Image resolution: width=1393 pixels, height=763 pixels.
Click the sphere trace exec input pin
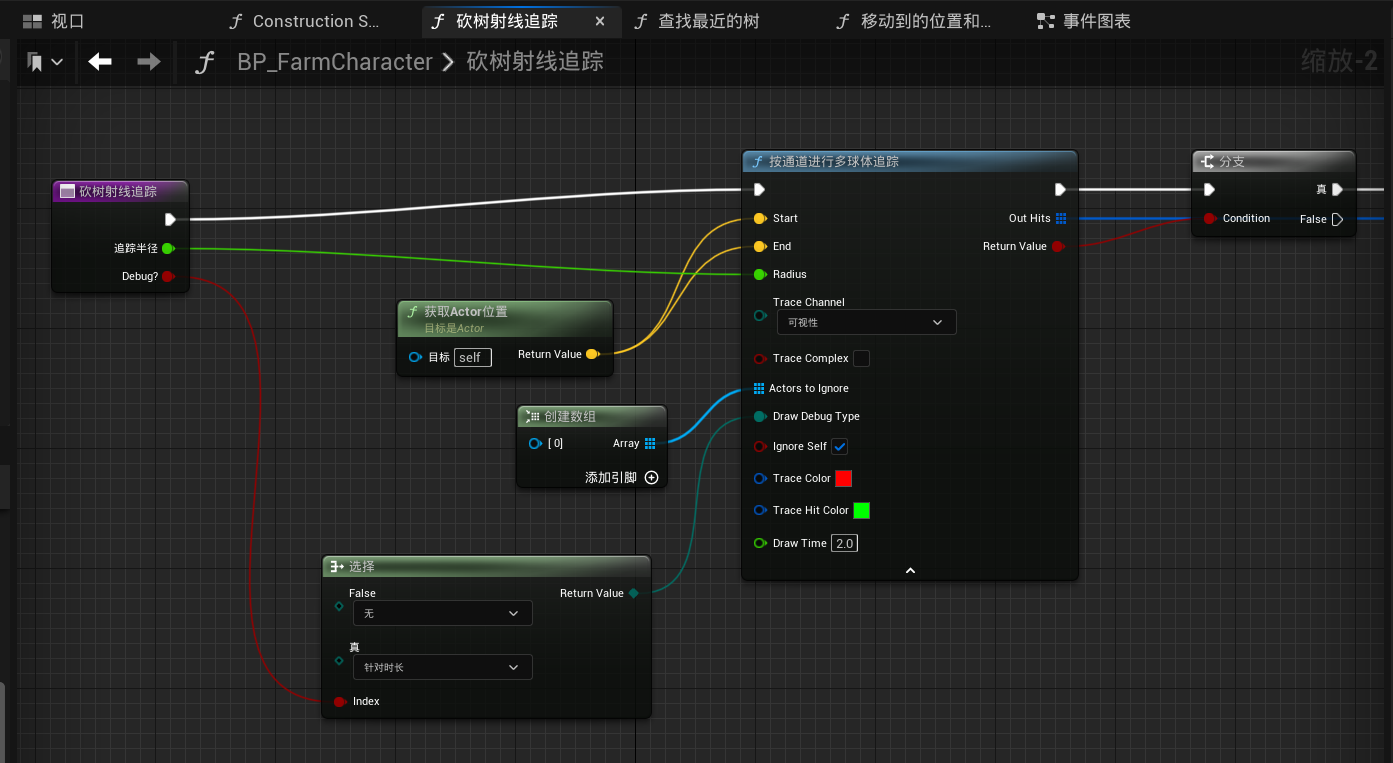[x=760, y=190]
